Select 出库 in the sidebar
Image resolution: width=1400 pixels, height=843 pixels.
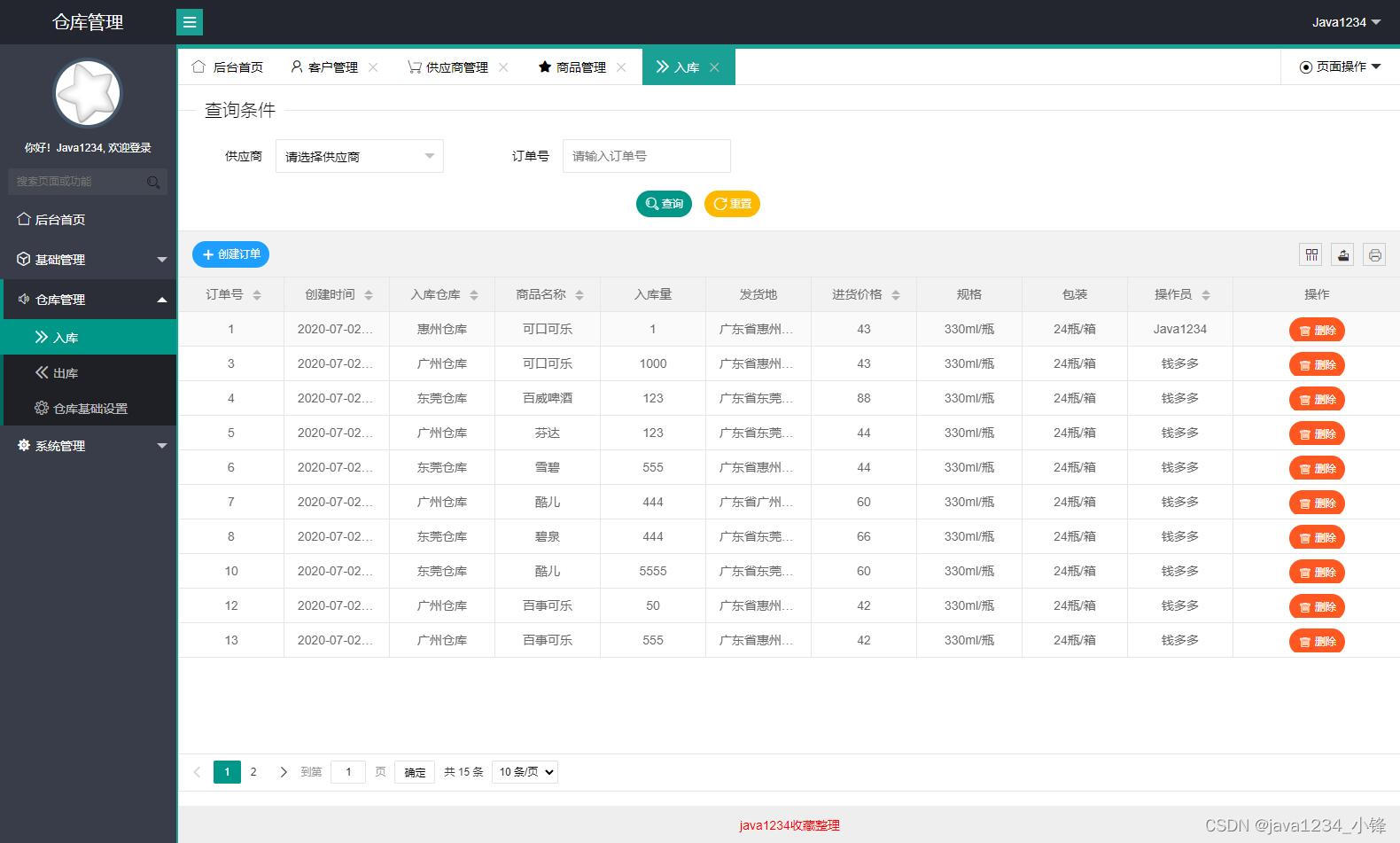[89, 373]
